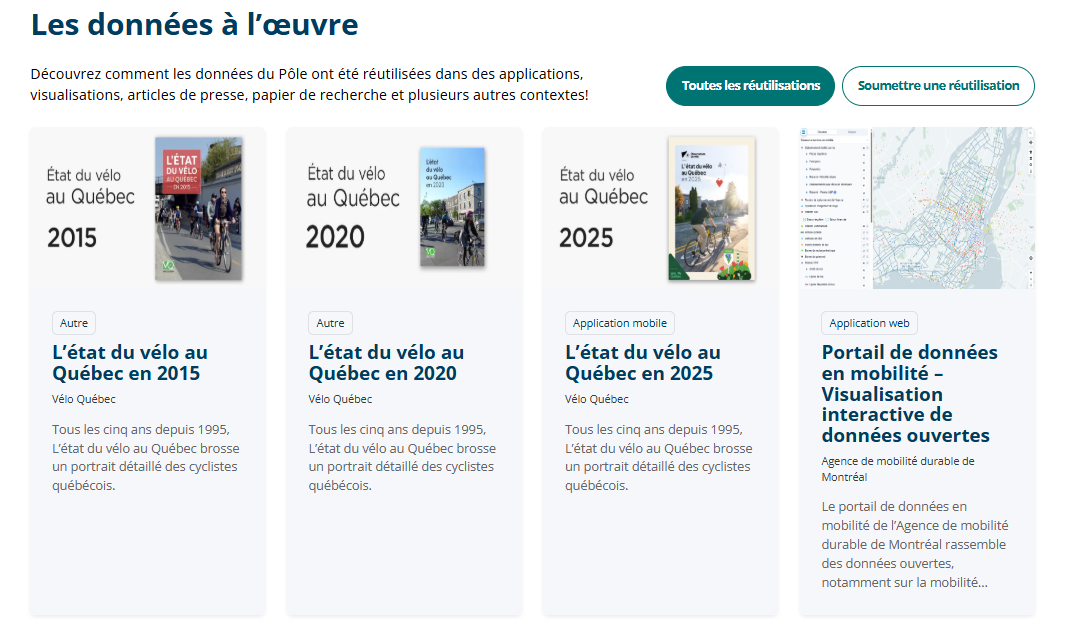Click Vélo Québec under the 2015 title

tap(84, 399)
